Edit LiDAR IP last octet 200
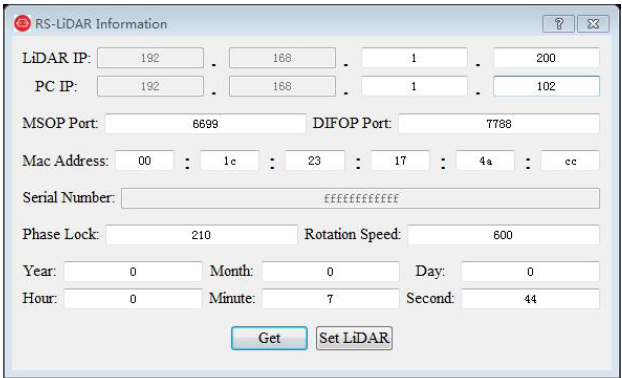The height and width of the screenshot is (378, 622). click(x=546, y=58)
